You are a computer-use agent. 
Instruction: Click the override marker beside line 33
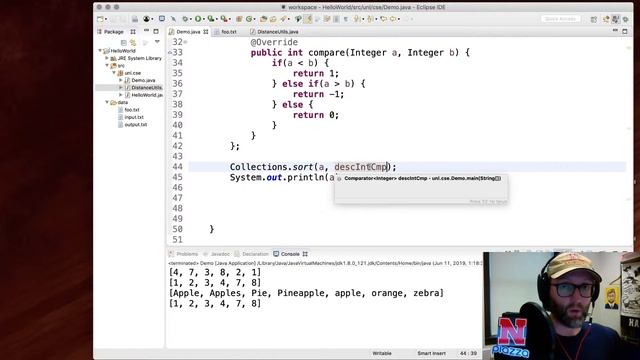click(170, 52)
